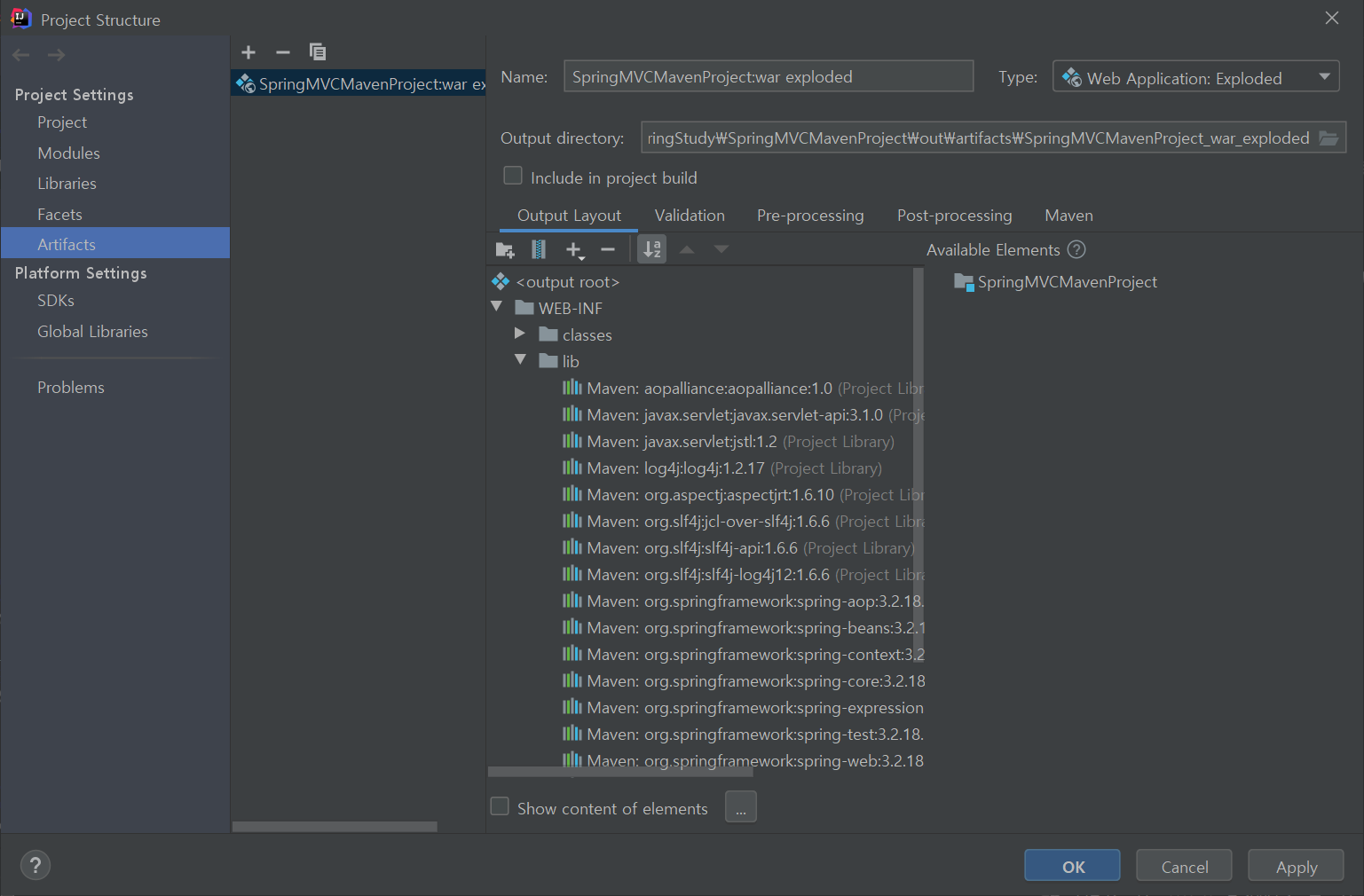Go back with the left arrow
Screen dimensions: 1364x896
tap(21, 55)
